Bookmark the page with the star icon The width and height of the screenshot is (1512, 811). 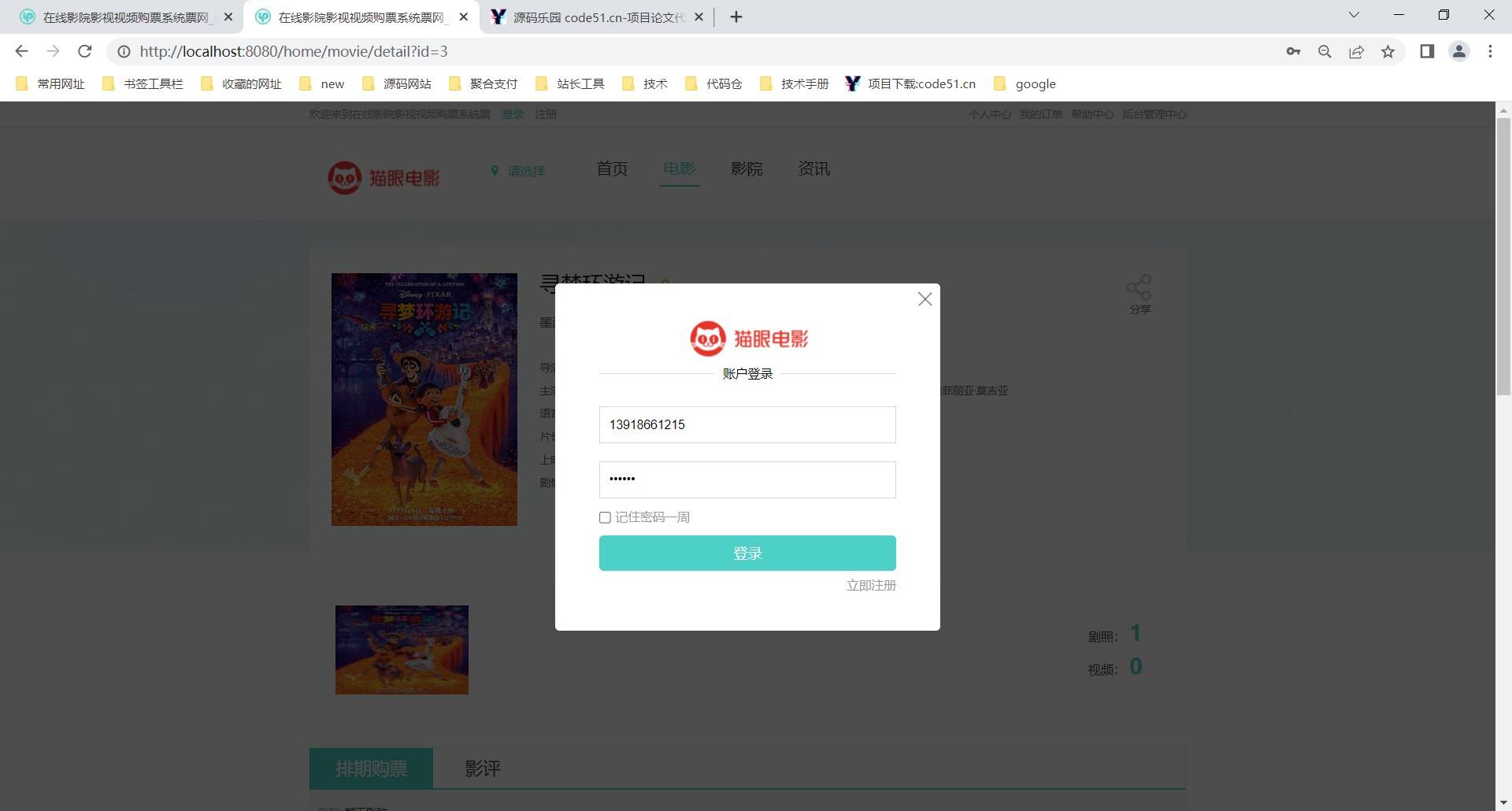(x=1388, y=51)
